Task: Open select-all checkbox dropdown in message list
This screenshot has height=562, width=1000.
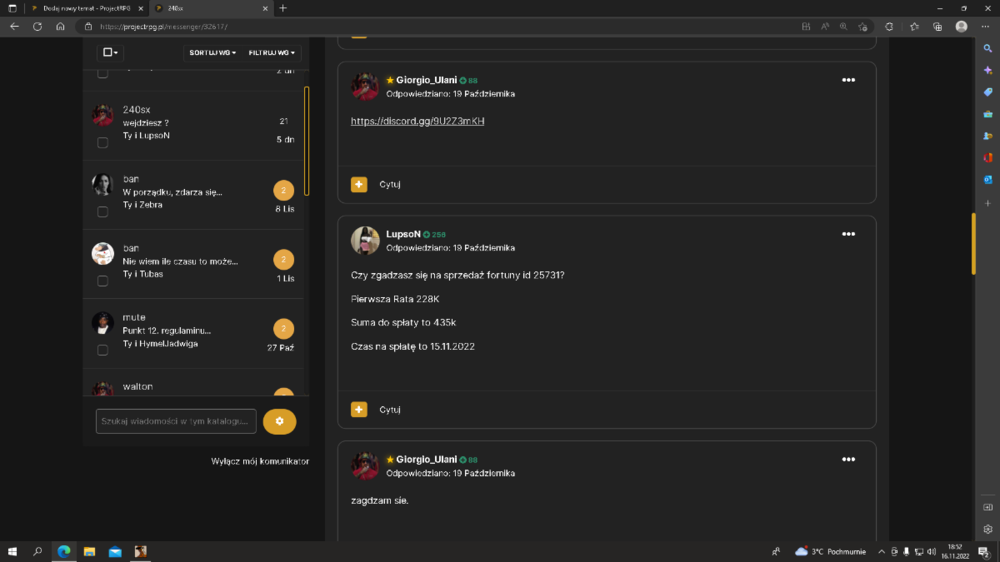Action: [x=110, y=52]
